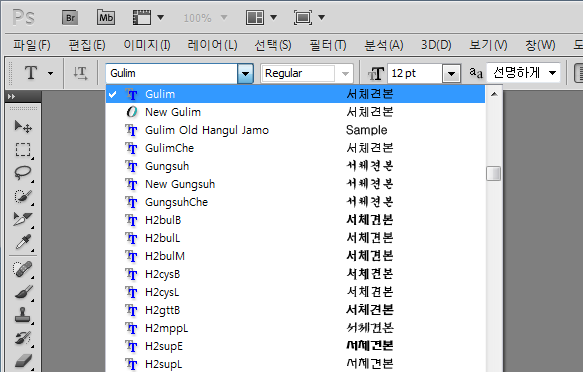Choose the Gungsuh font

[296, 166]
